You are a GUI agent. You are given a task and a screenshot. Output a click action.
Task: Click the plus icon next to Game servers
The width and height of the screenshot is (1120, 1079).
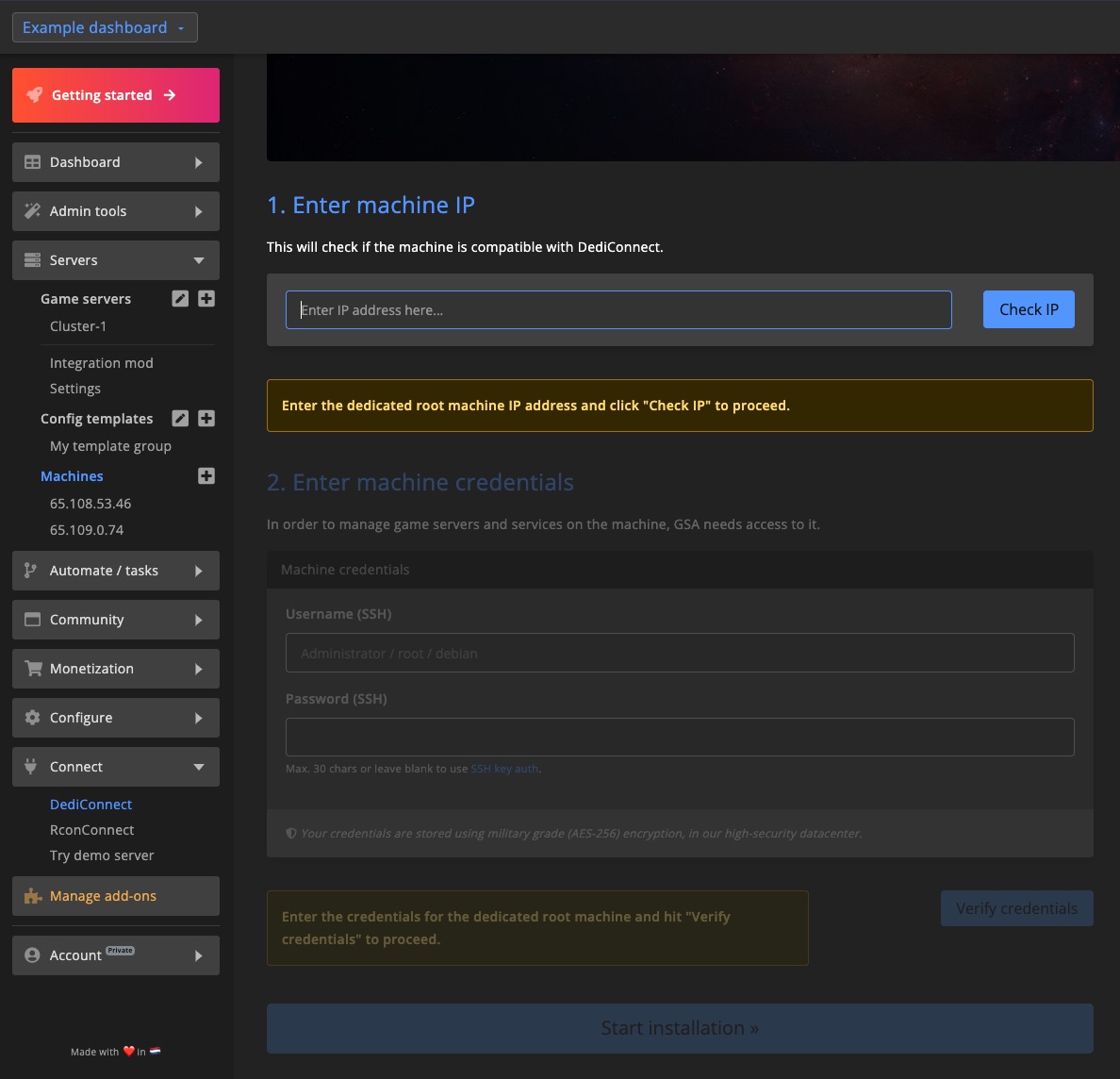pos(206,299)
